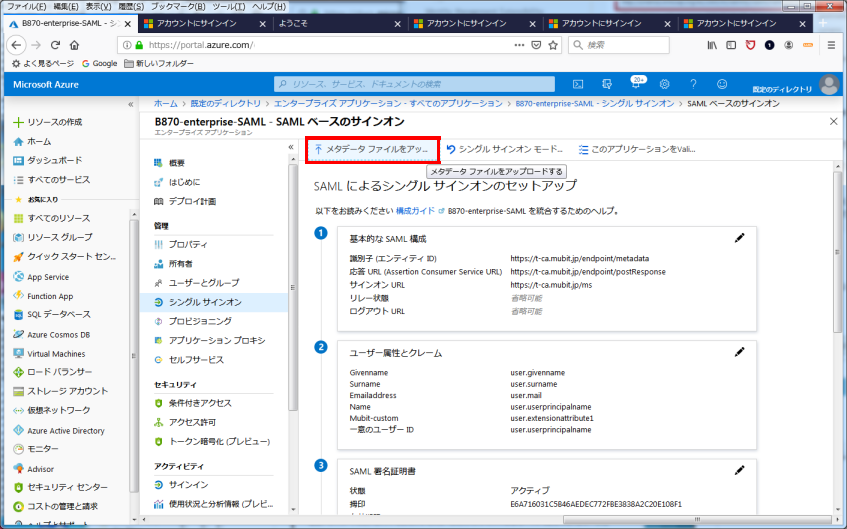847x529 pixels.
Task: Focus the Azure resource search box
Action: tap(414, 84)
